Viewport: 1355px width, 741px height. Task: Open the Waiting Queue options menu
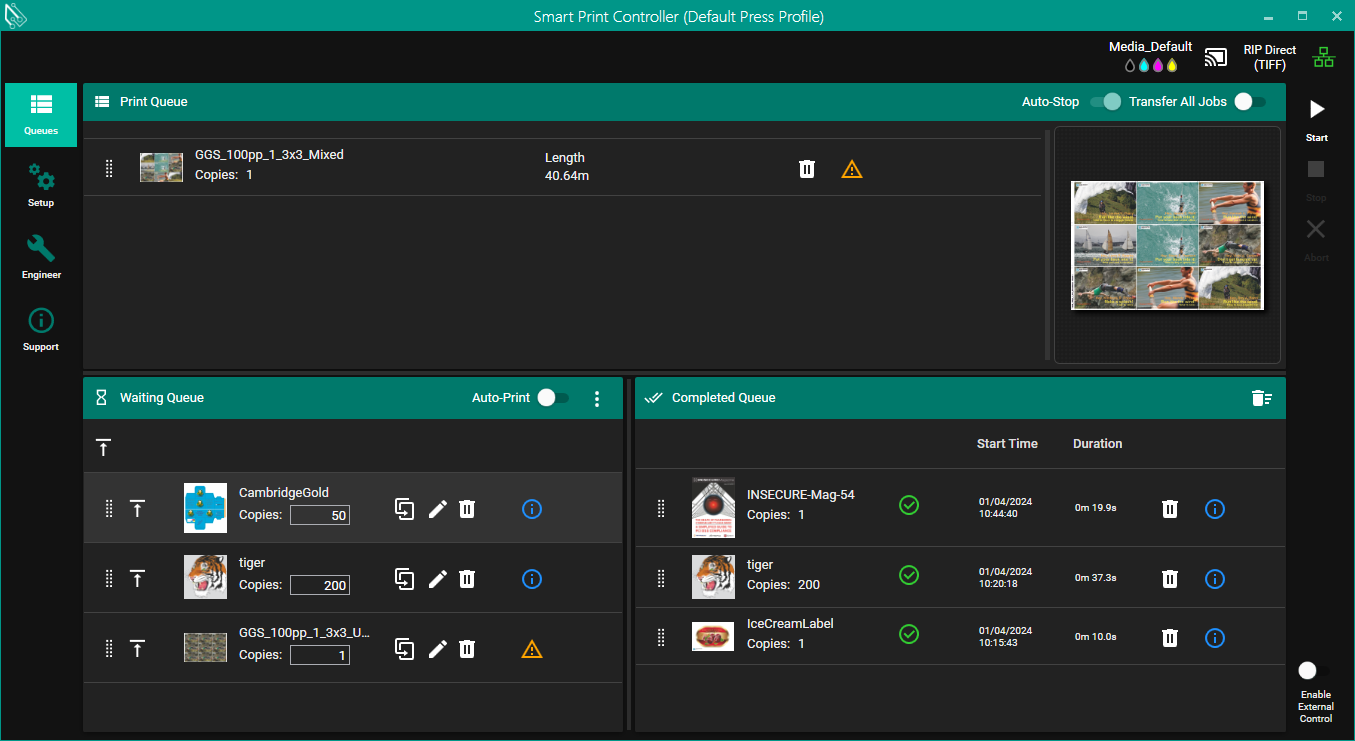coord(597,398)
